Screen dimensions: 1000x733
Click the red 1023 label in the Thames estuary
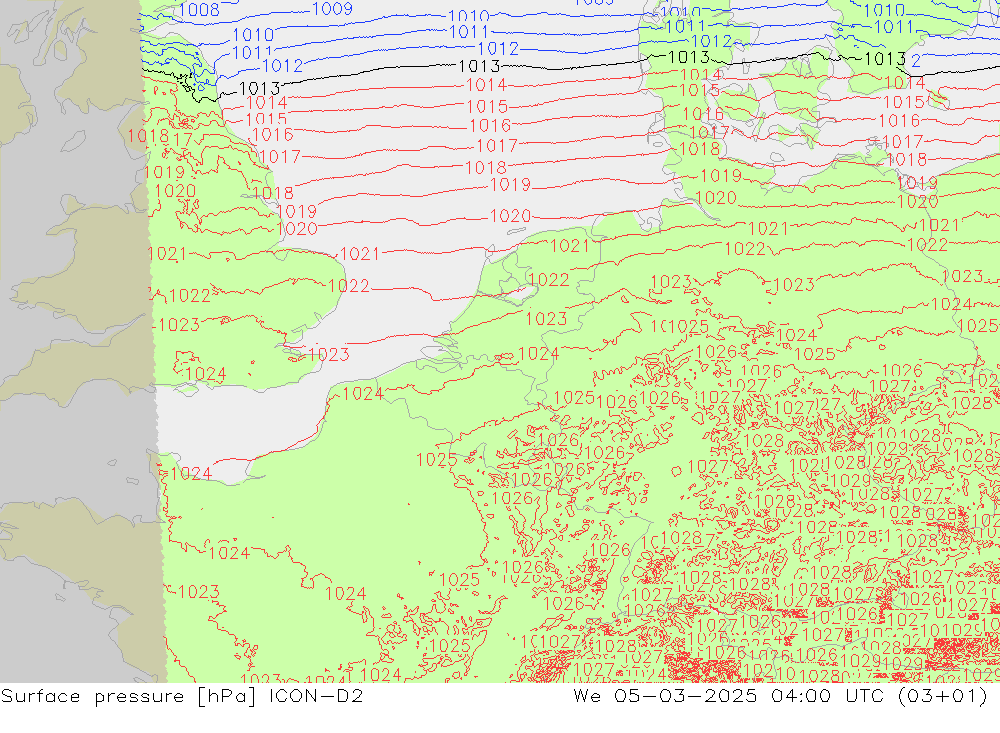(329, 354)
